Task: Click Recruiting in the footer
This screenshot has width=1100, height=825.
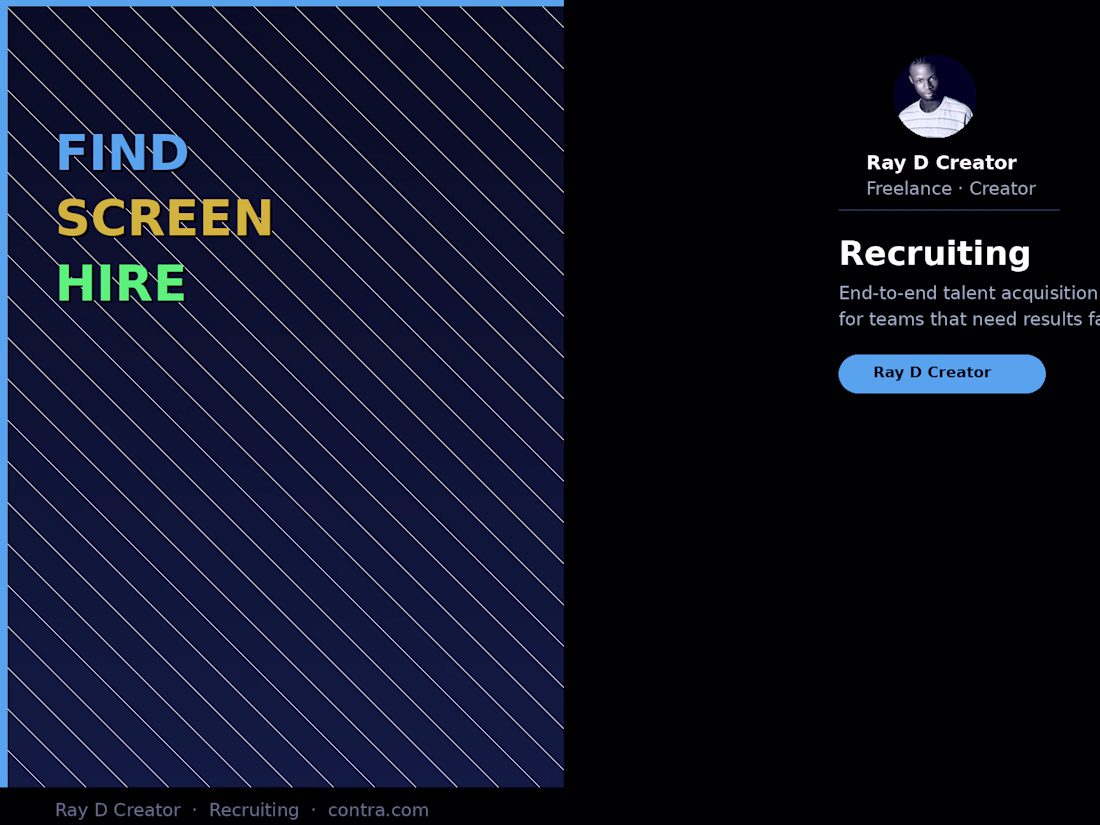Action: [x=254, y=810]
